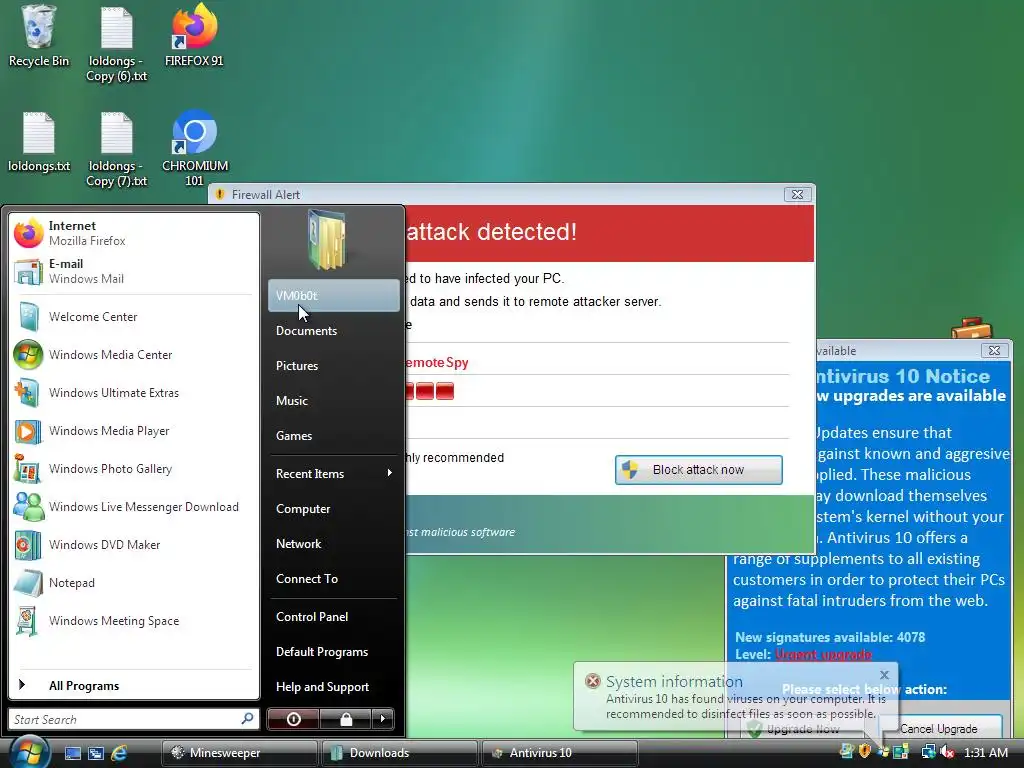Click Block attack now button
This screenshot has width=1024, height=768.
click(x=698, y=470)
